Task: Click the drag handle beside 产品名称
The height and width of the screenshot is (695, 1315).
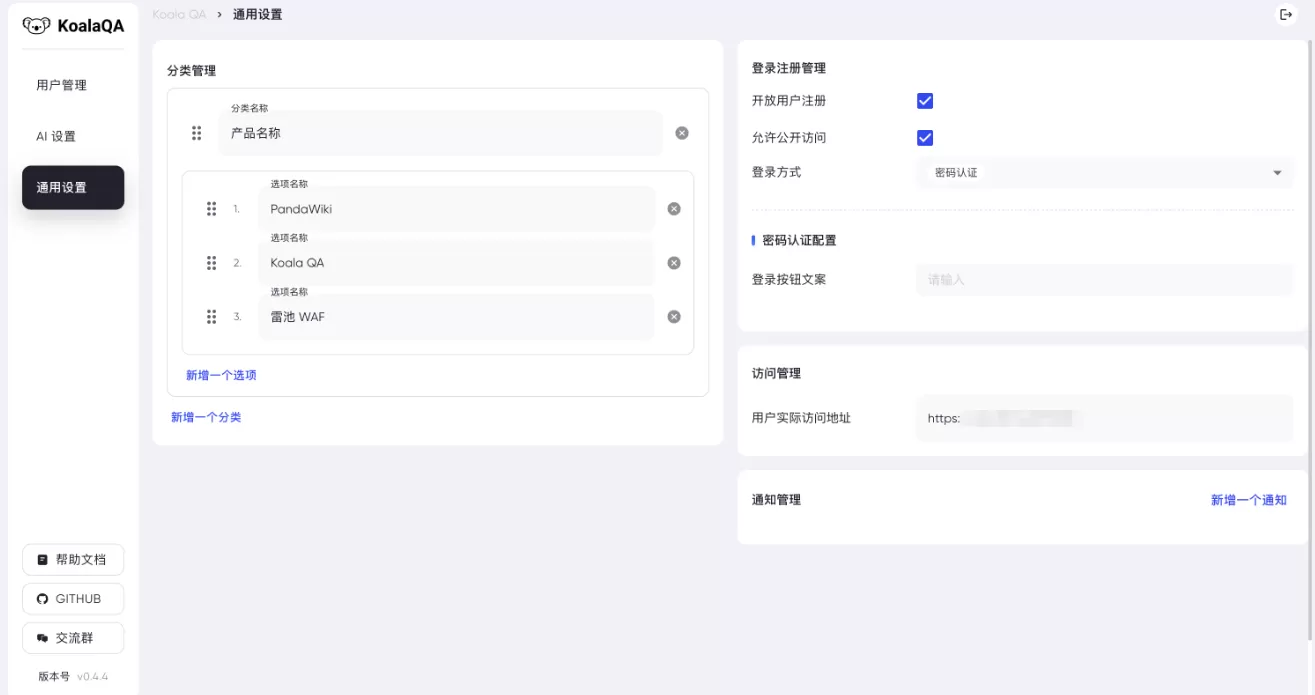Action: pyautogui.click(x=196, y=132)
